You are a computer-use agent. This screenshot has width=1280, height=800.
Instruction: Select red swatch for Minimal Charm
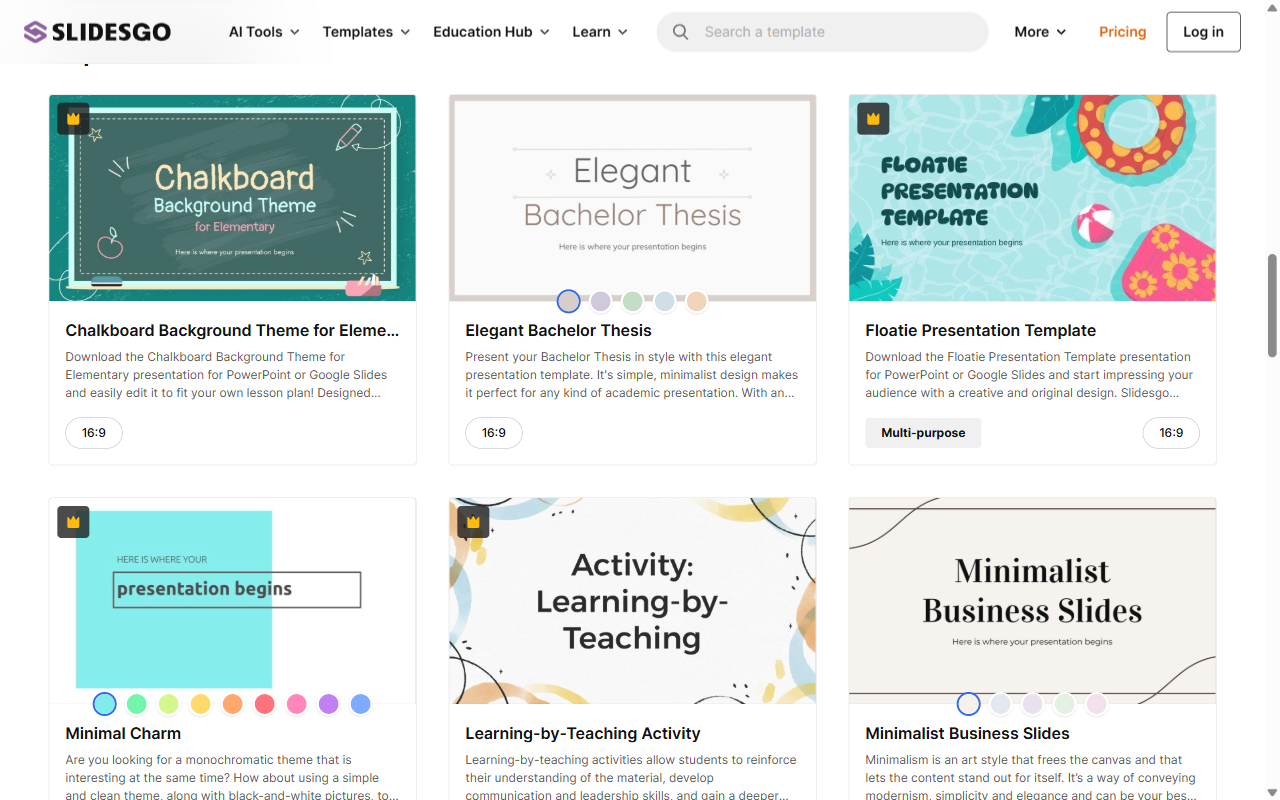click(x=264, y=704)
